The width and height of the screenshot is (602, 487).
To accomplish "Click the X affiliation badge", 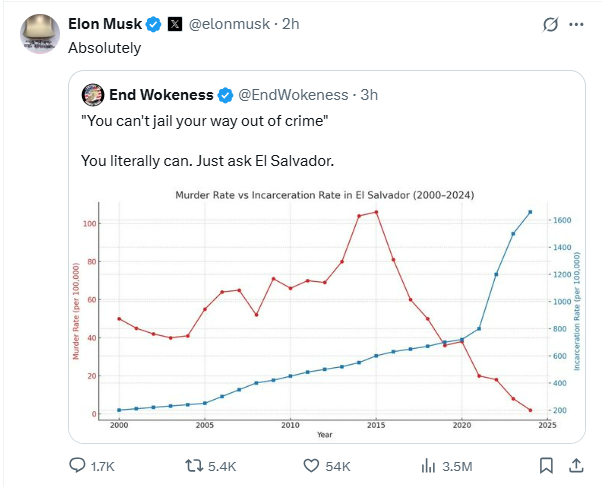I will pyautogui.click(x=176, y=24).
